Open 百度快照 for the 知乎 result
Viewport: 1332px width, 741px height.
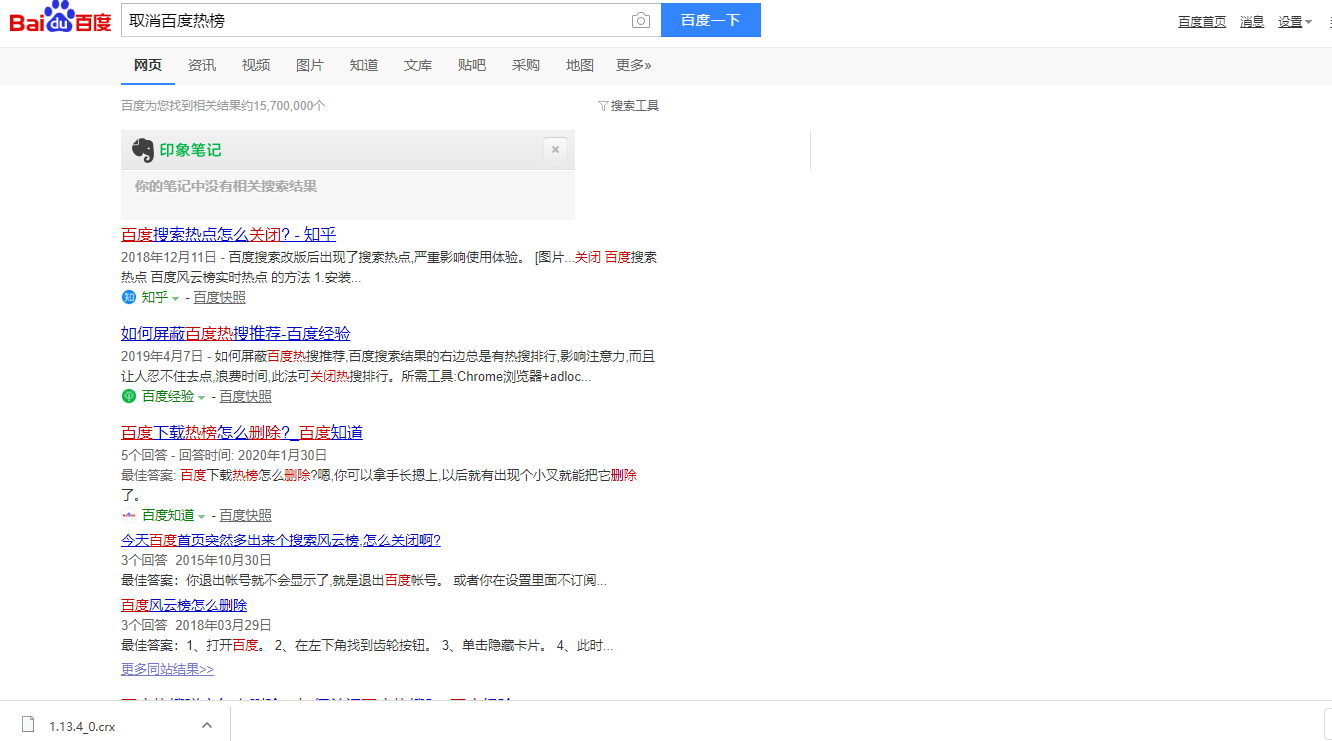pyautogui.click(x=219, y=297)
